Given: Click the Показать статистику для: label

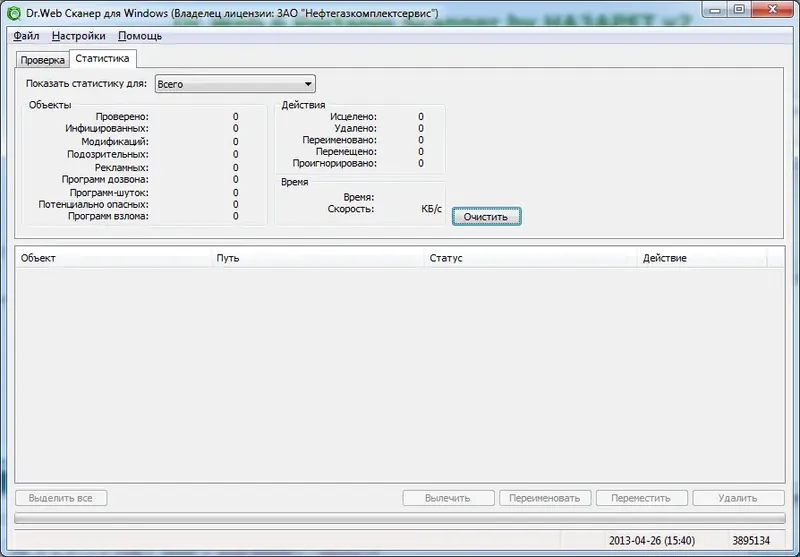Looking at the screenshot, I should 86,84.
